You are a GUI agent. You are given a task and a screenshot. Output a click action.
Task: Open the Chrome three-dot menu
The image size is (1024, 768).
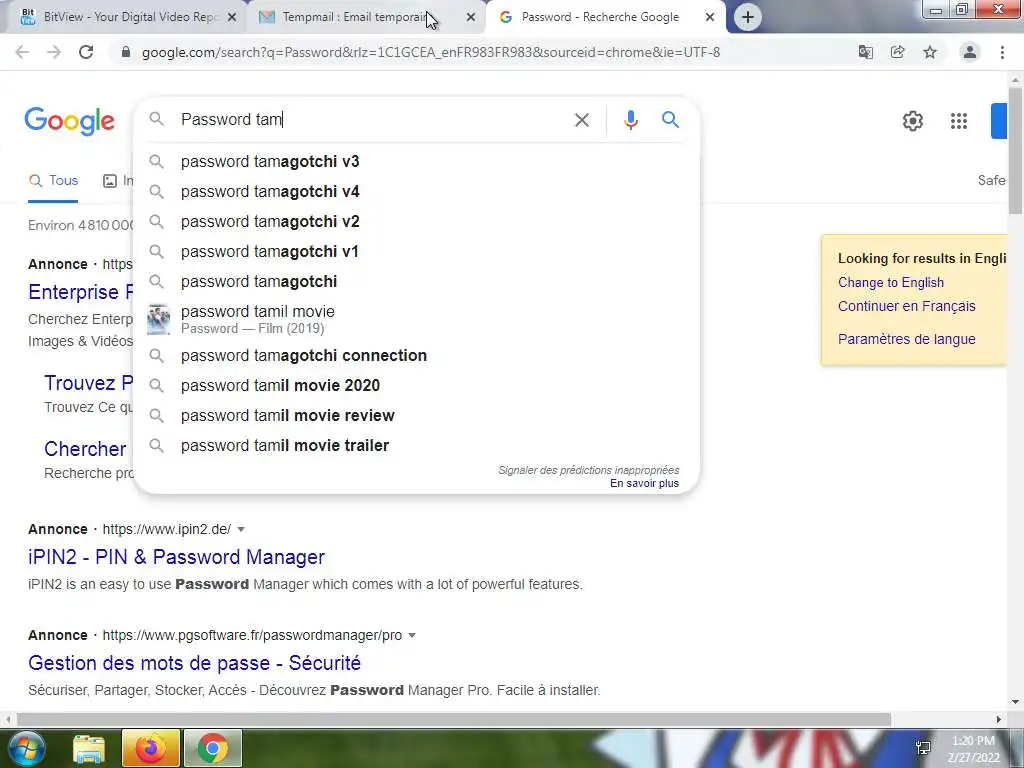pyautogui.click(x=1002, y=52)
